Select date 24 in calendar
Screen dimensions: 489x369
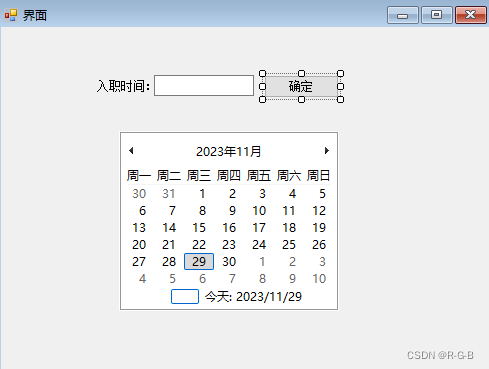[x=259, y=245]
